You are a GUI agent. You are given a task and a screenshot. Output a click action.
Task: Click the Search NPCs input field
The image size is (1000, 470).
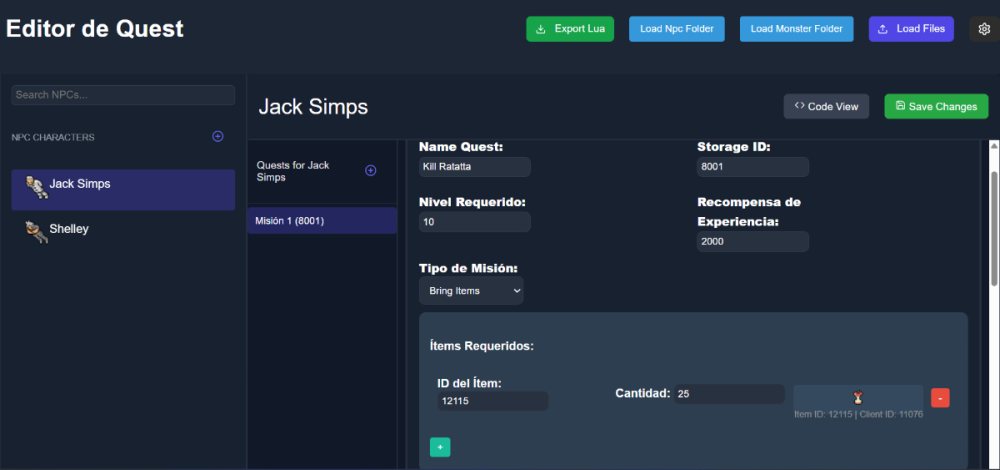pyautogui.click(x=123, y=95)
